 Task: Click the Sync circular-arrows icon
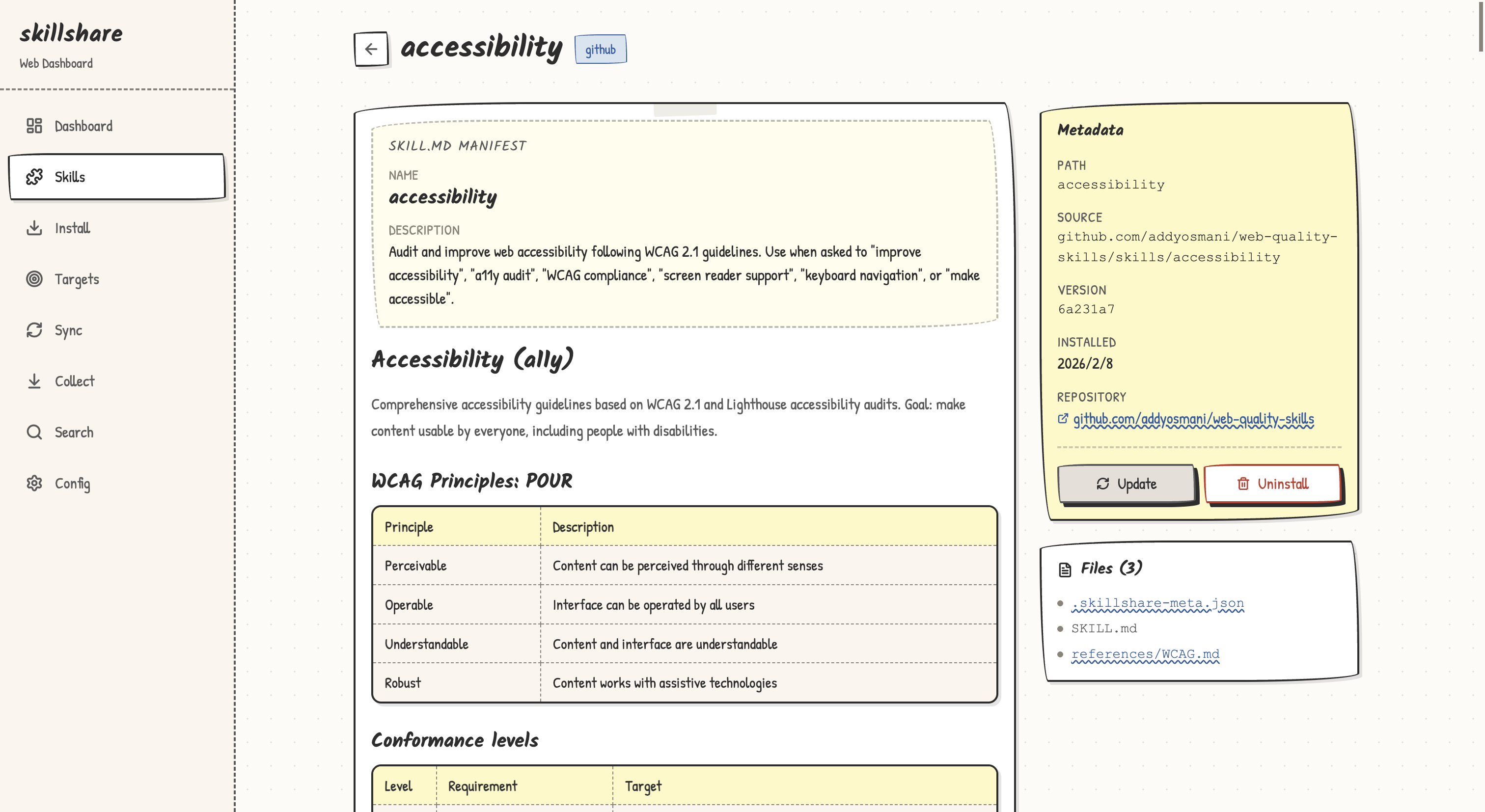[34, 330]
